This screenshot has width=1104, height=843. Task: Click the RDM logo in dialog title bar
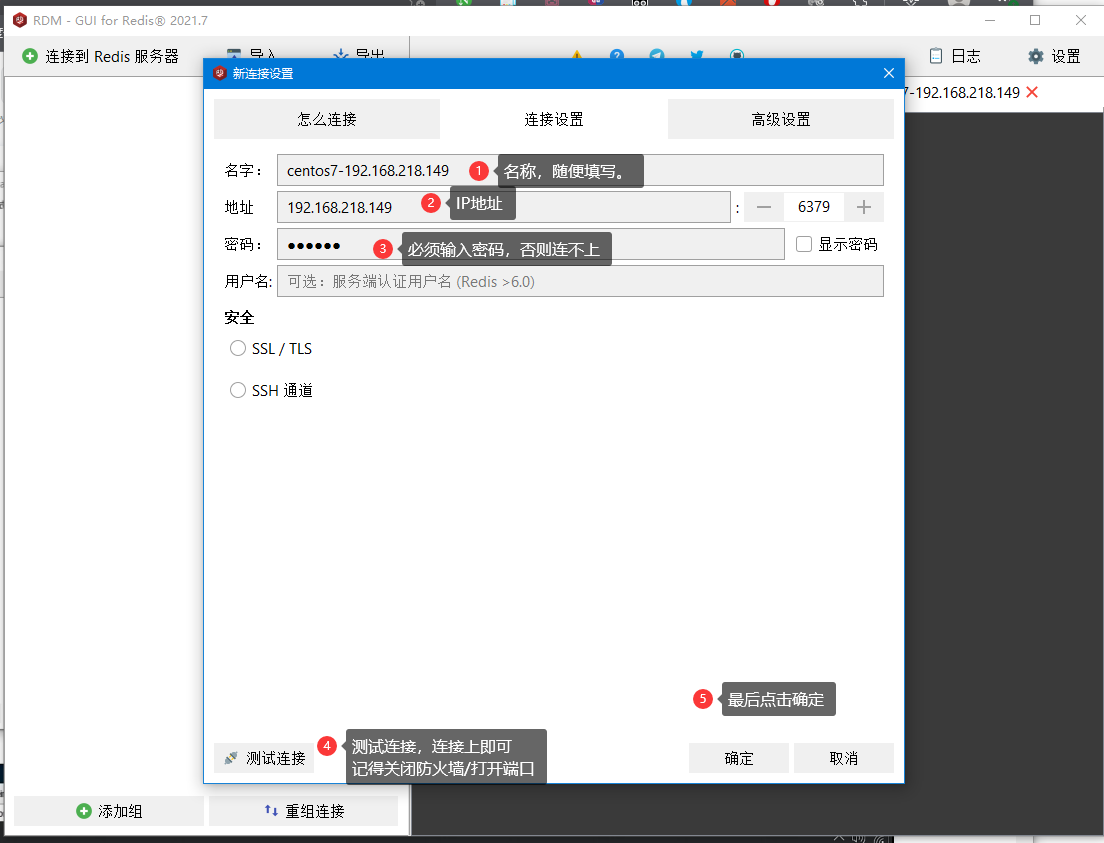point(220,73)
